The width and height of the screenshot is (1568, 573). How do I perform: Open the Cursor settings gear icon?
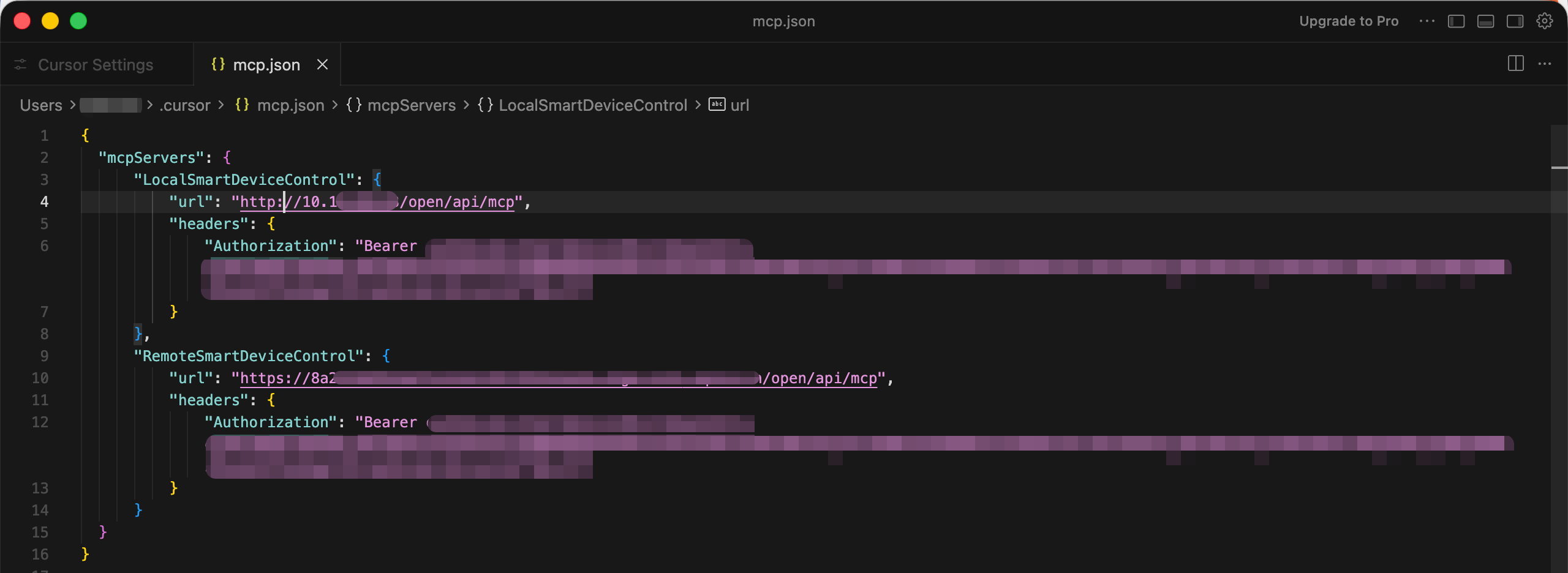pyautogui.click(x=1545, y=20)
